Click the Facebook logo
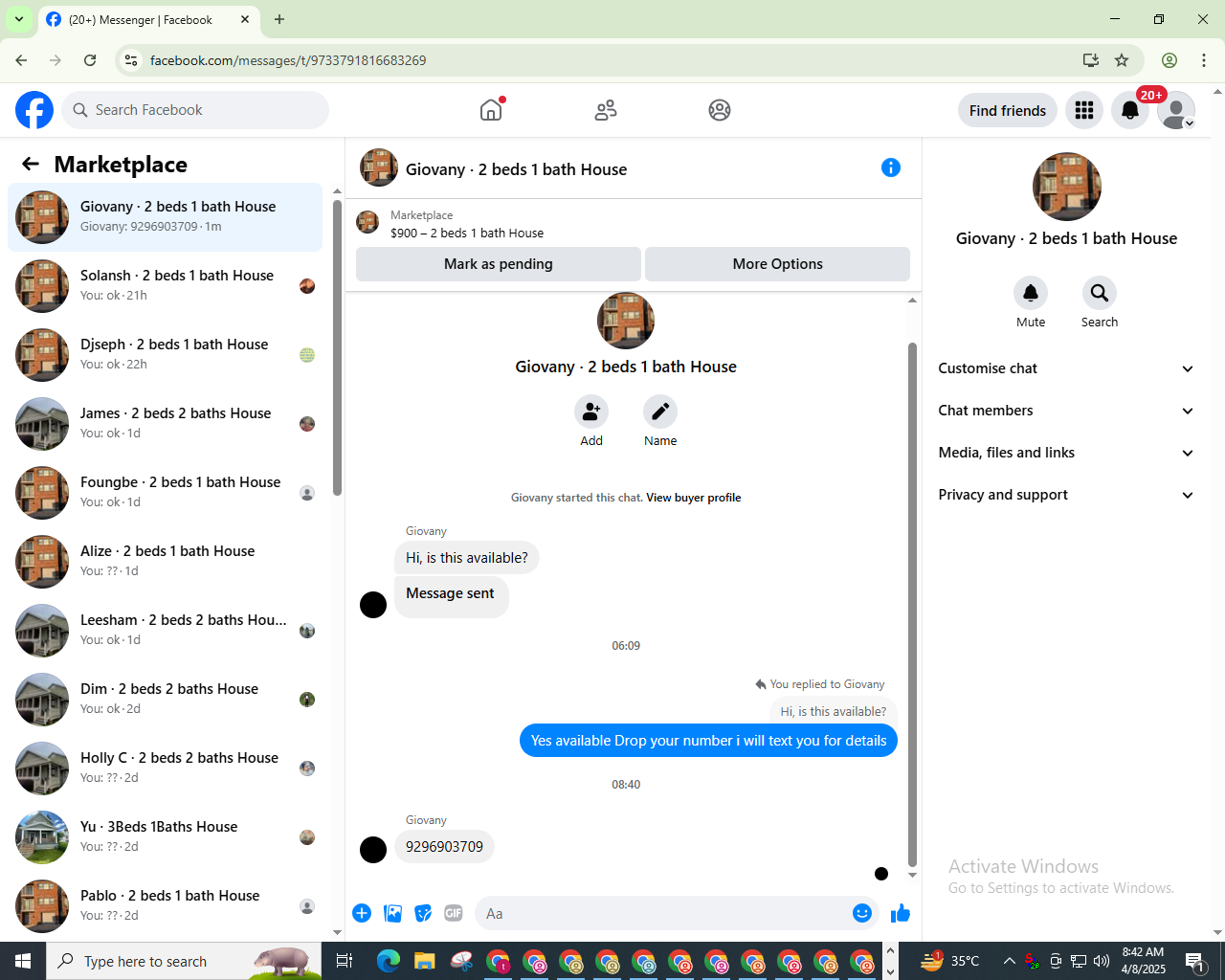Image resolution: width=1225 pixels, height=980 pixels. [34, 110]
